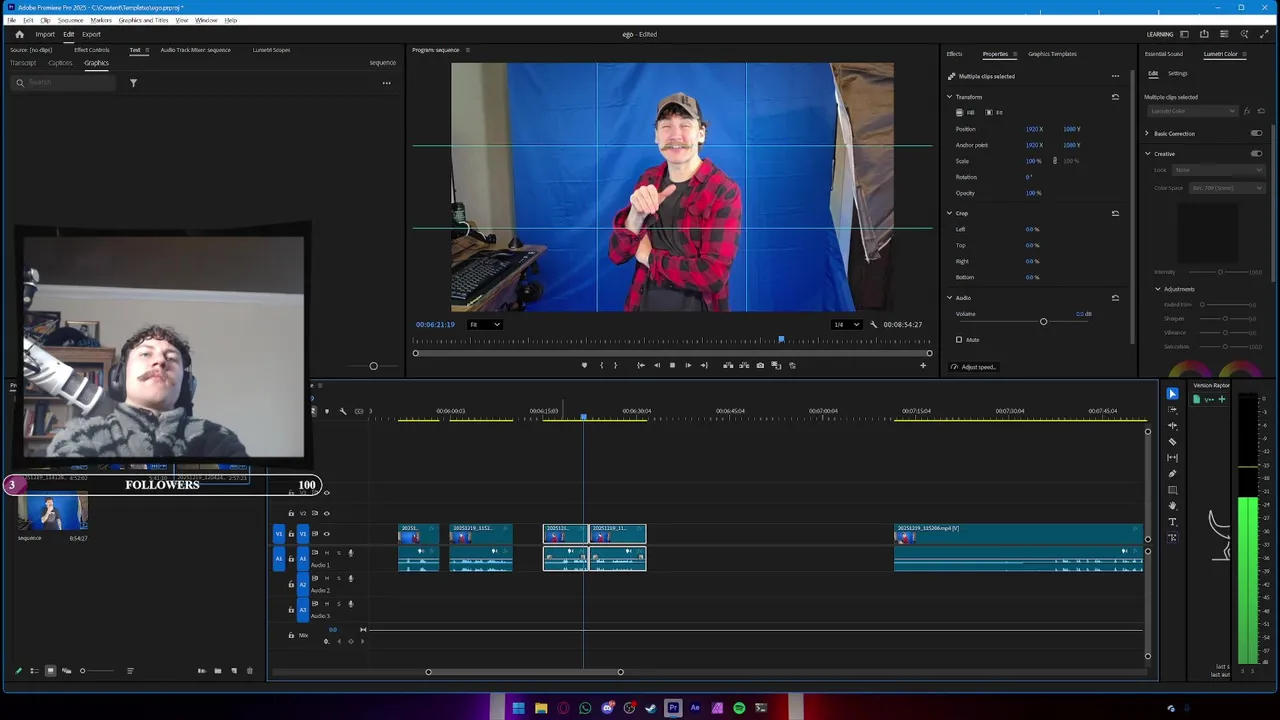Open the 1/4 playback resolution dropdown

click(847, 324)
